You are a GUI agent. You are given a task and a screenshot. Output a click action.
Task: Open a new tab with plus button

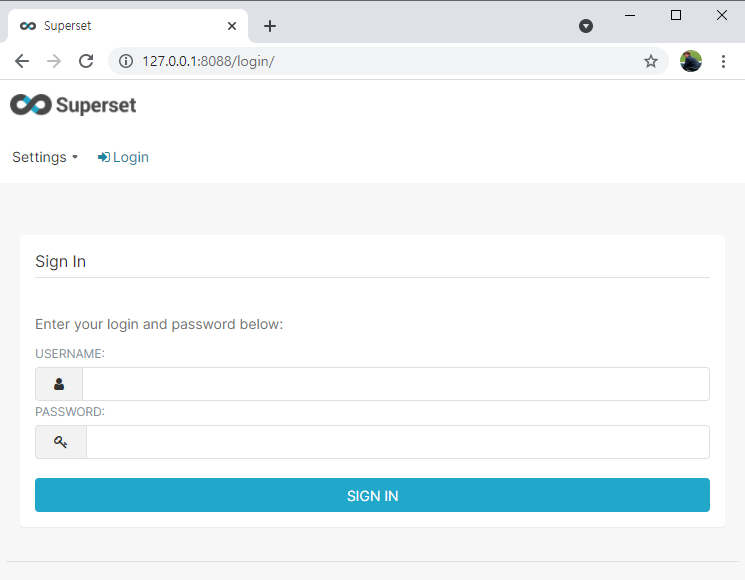[x=270, y=26]
